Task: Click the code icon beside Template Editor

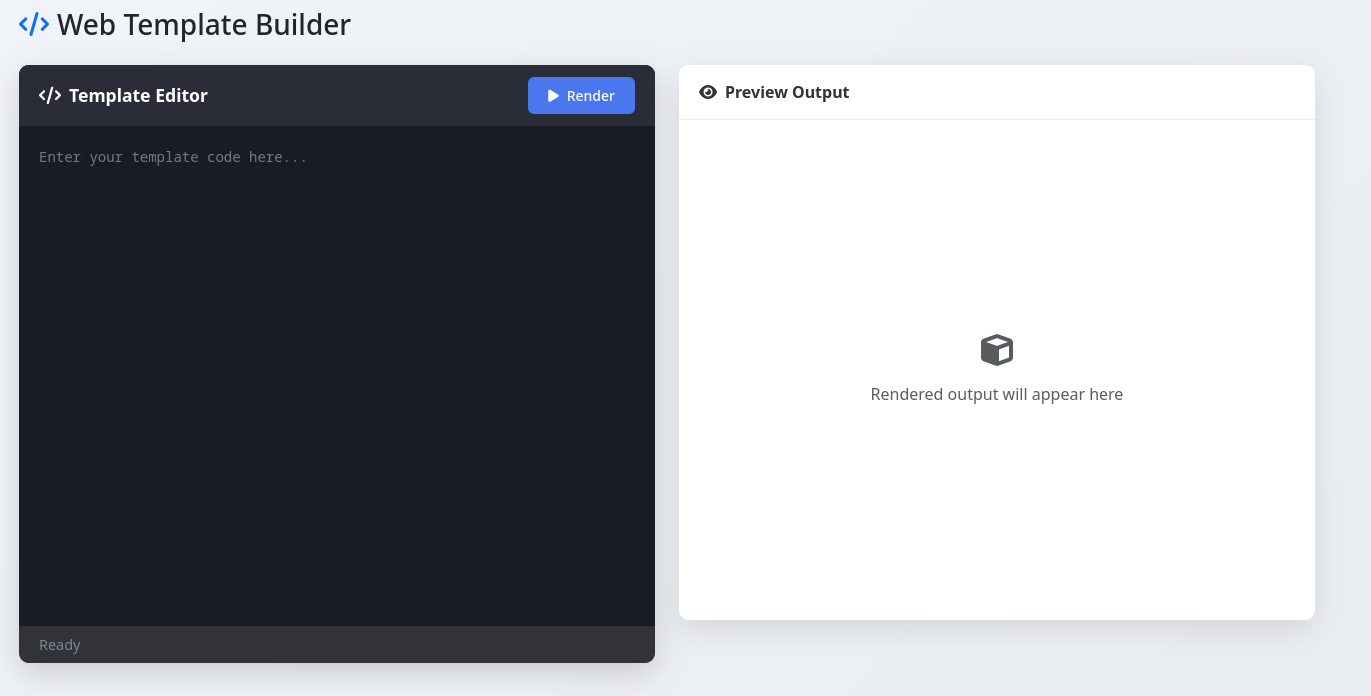Action: (50, 96)
